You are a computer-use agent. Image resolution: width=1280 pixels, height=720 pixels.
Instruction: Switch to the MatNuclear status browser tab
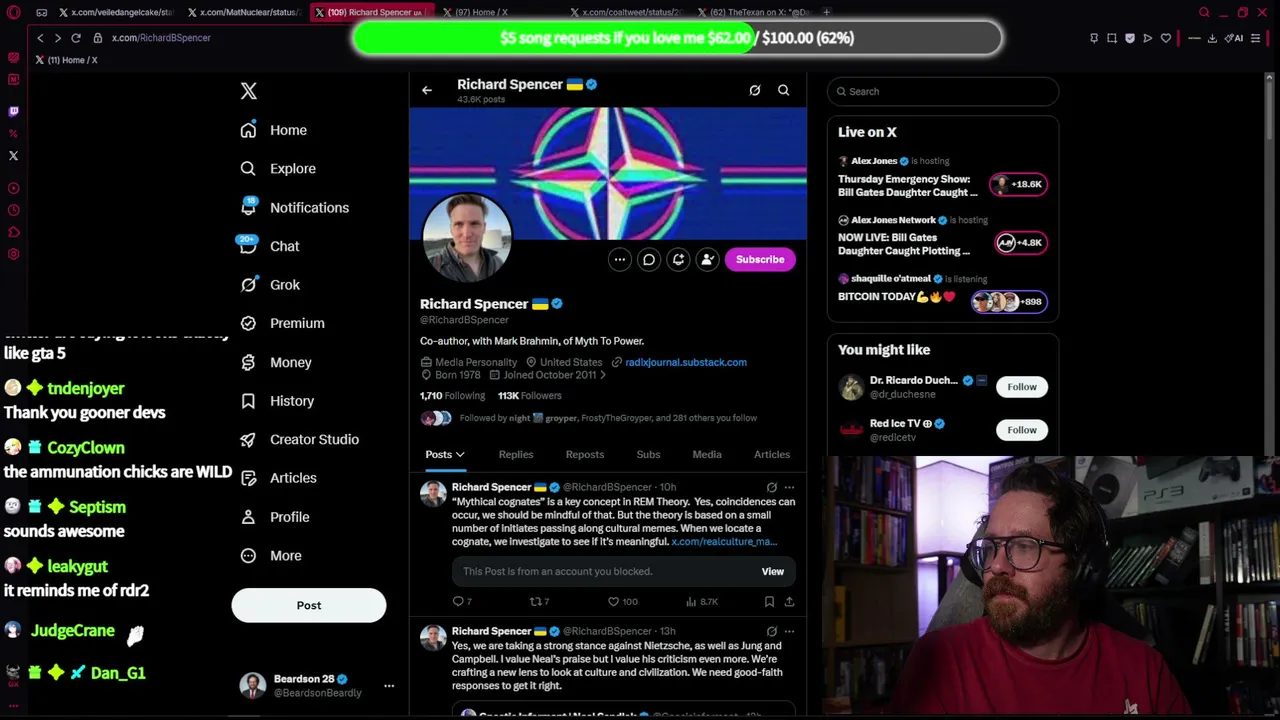(x=245, y=12)
